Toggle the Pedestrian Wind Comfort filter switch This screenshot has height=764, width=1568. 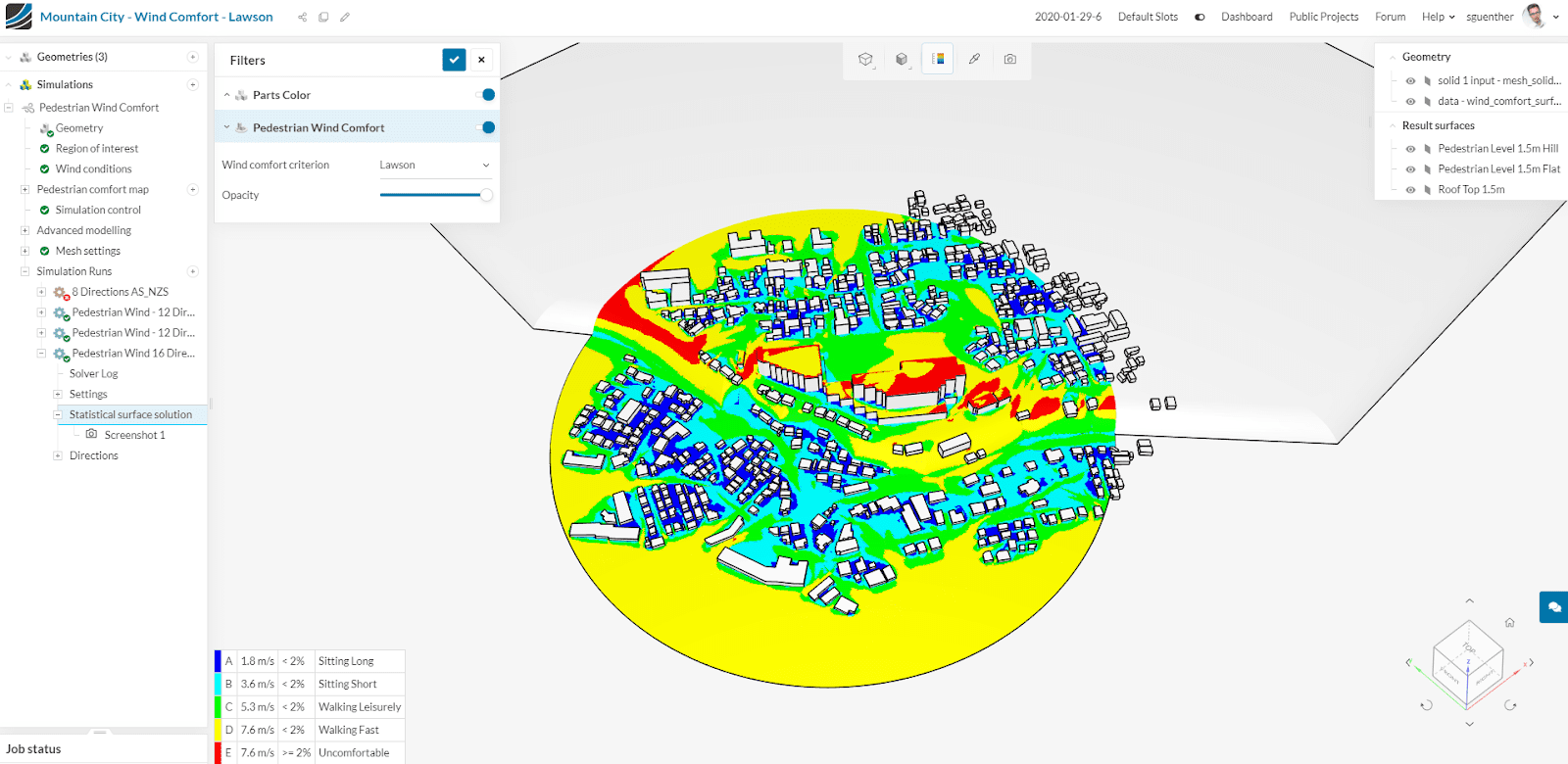(x=486, y=127)
